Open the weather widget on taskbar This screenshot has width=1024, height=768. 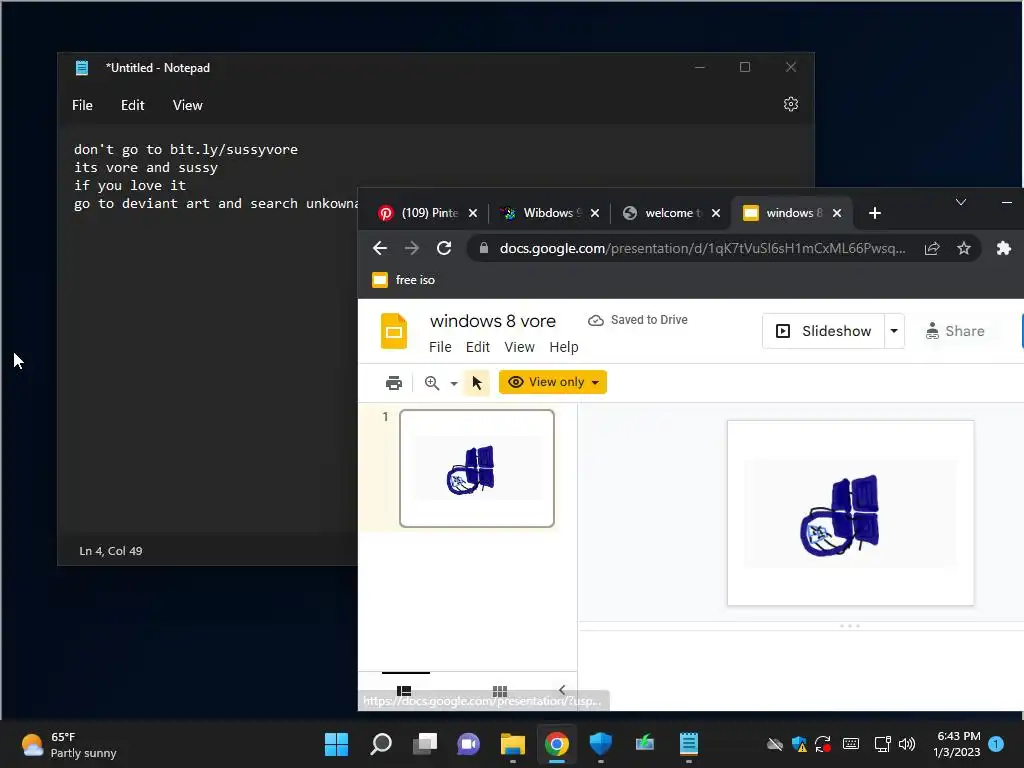pos(69,744)
